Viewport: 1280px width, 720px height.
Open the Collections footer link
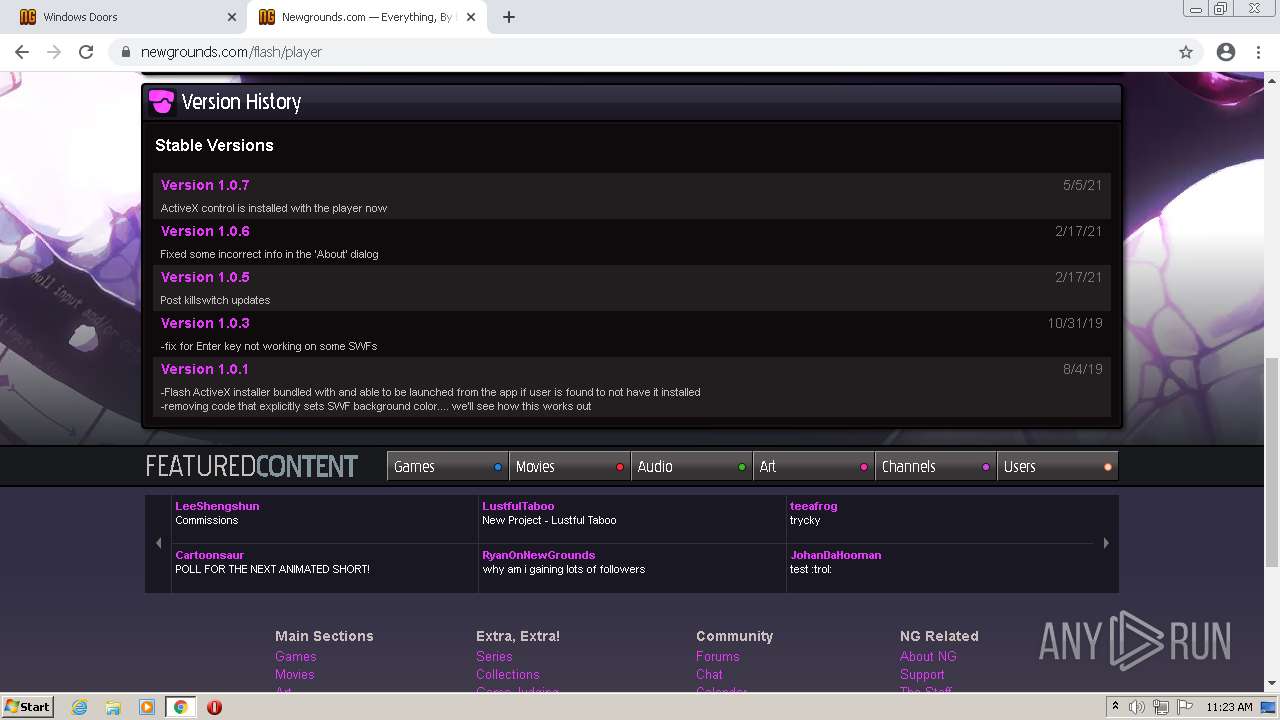click(508, 674)
